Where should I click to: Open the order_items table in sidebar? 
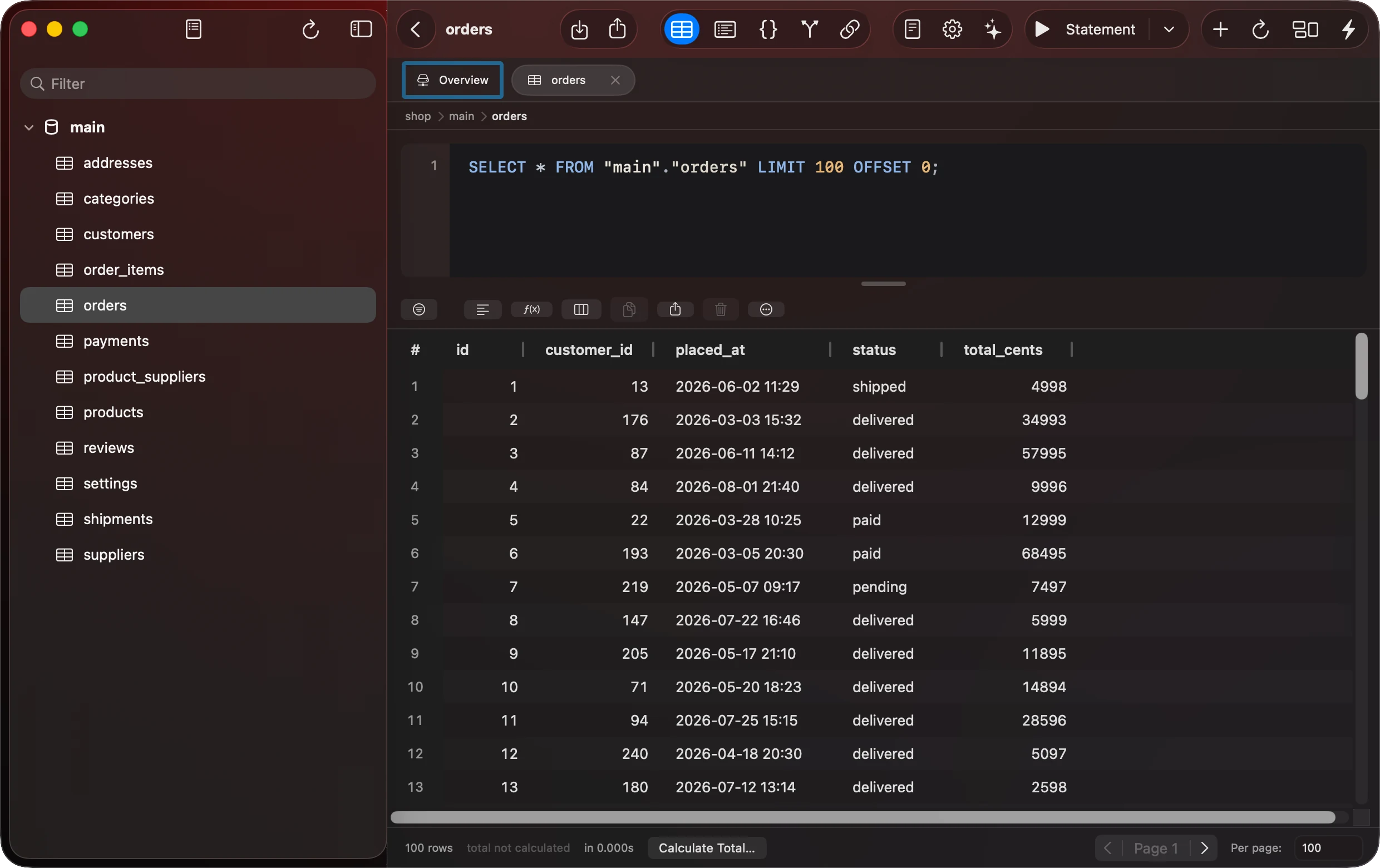(x=198, y=270)
